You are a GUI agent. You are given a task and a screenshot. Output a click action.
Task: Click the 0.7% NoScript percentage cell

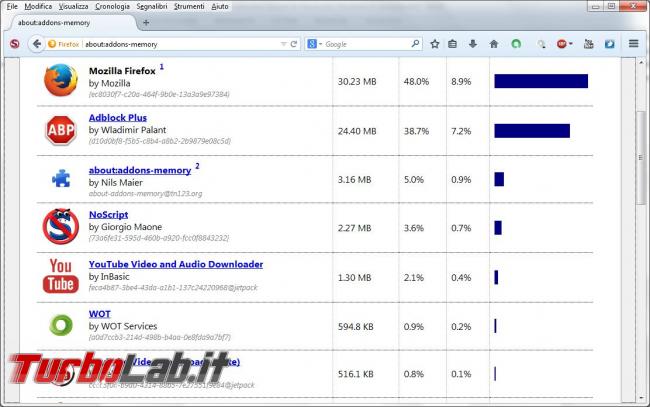(x=461, y=228)
